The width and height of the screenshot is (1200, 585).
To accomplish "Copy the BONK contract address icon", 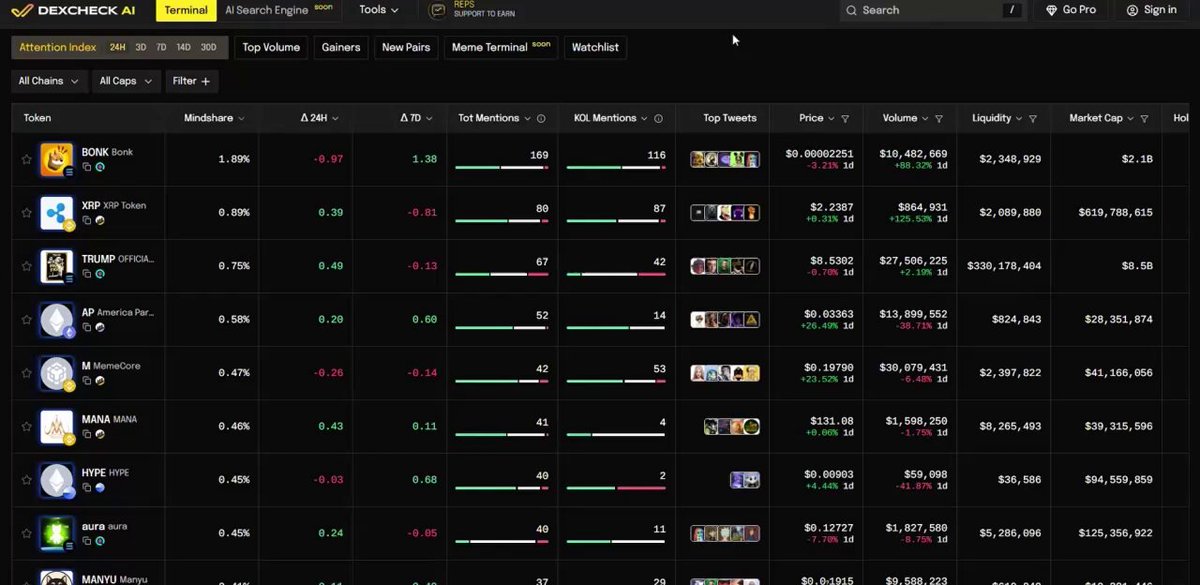I will [87, 167].
